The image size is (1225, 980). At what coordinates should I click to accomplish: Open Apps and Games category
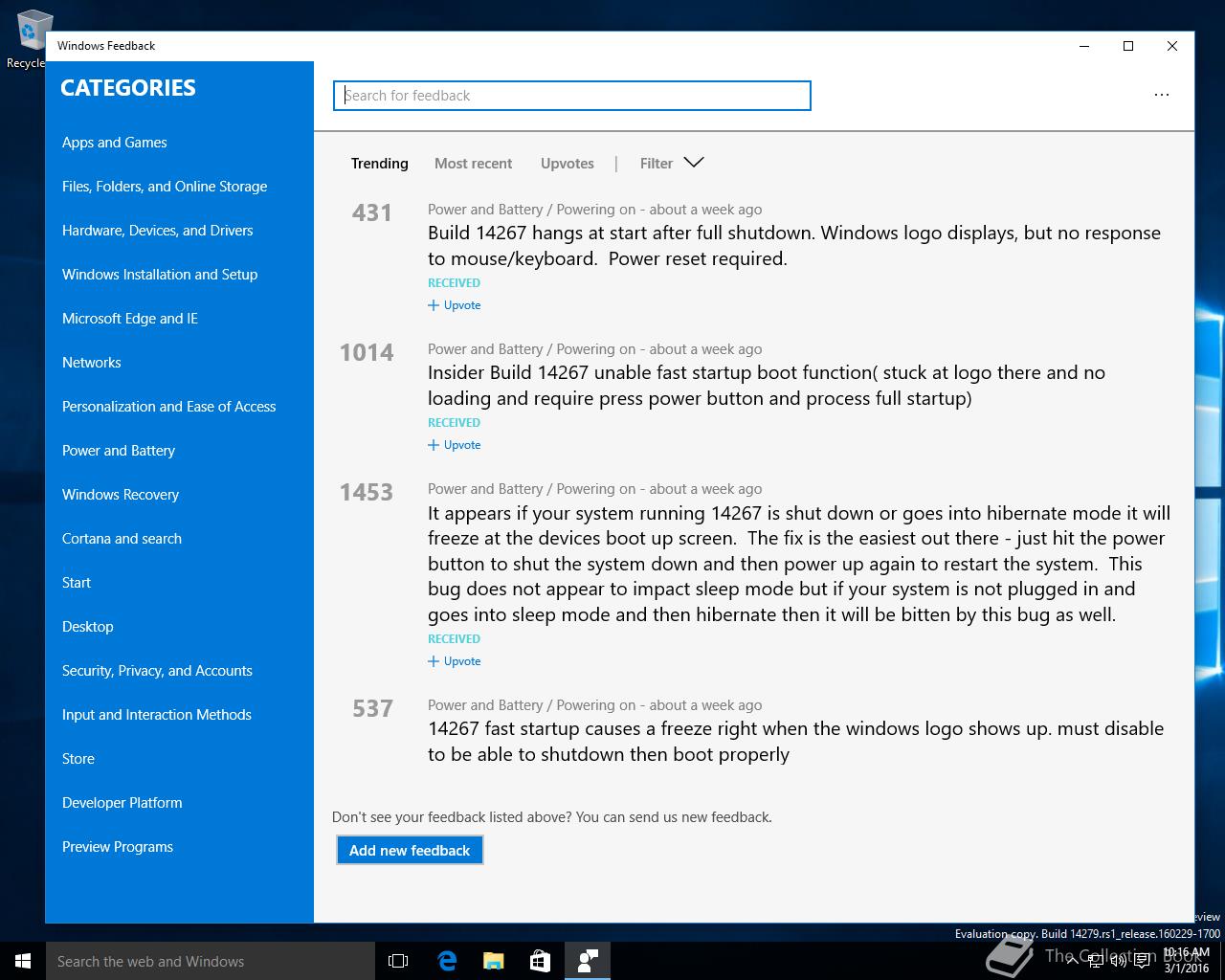click(x=114, y=143)
